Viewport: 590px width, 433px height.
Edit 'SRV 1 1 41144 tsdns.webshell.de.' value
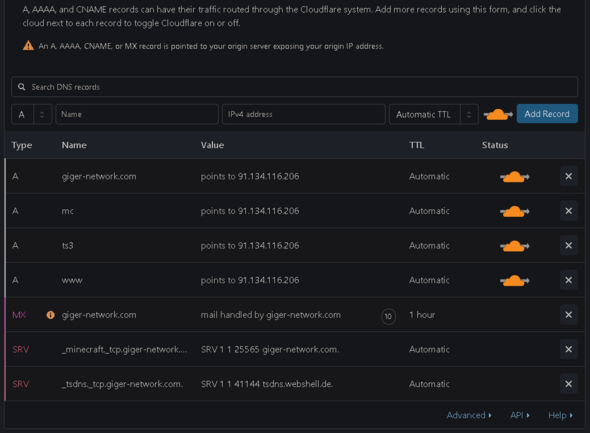pos(267,384)
